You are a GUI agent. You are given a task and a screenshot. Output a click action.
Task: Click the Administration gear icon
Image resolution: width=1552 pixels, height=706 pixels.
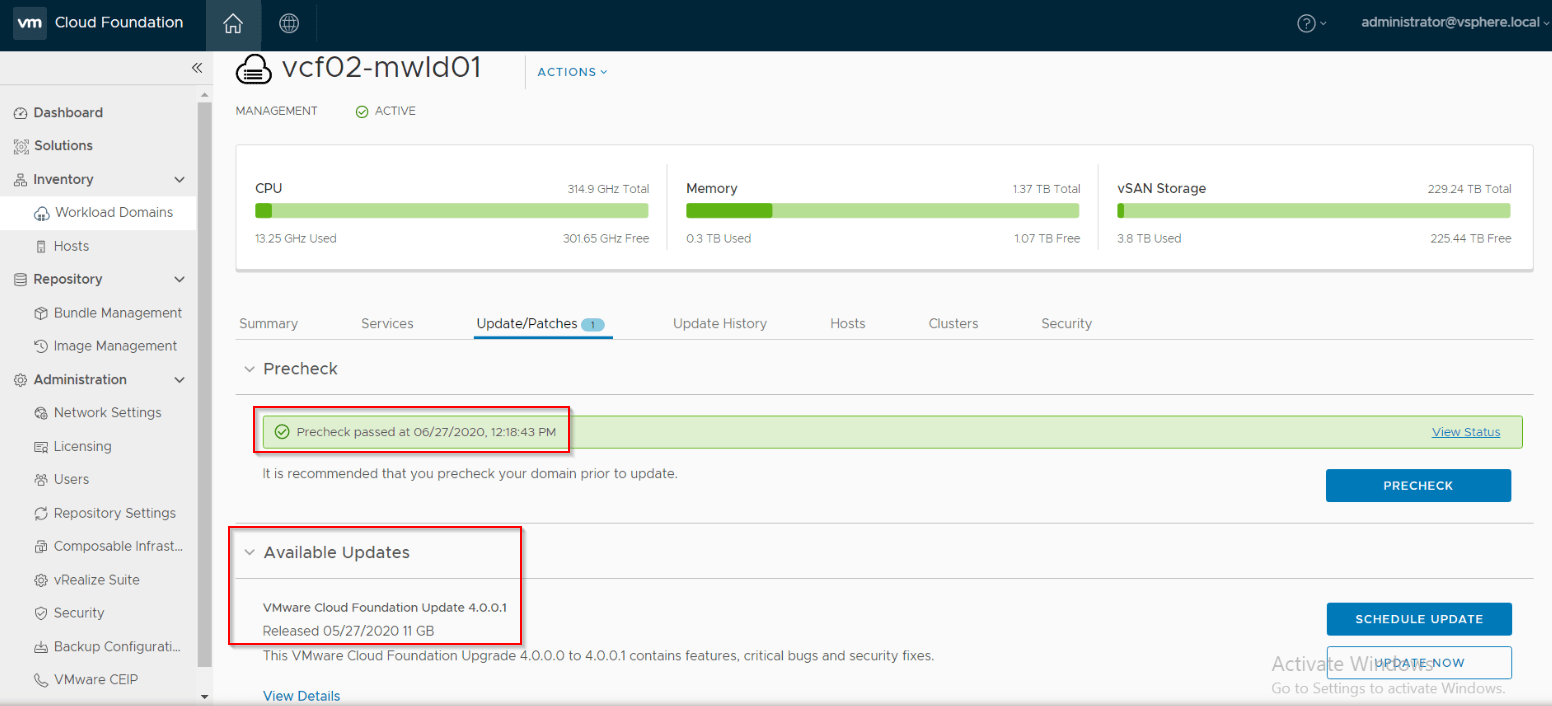[x=21, y=380]
